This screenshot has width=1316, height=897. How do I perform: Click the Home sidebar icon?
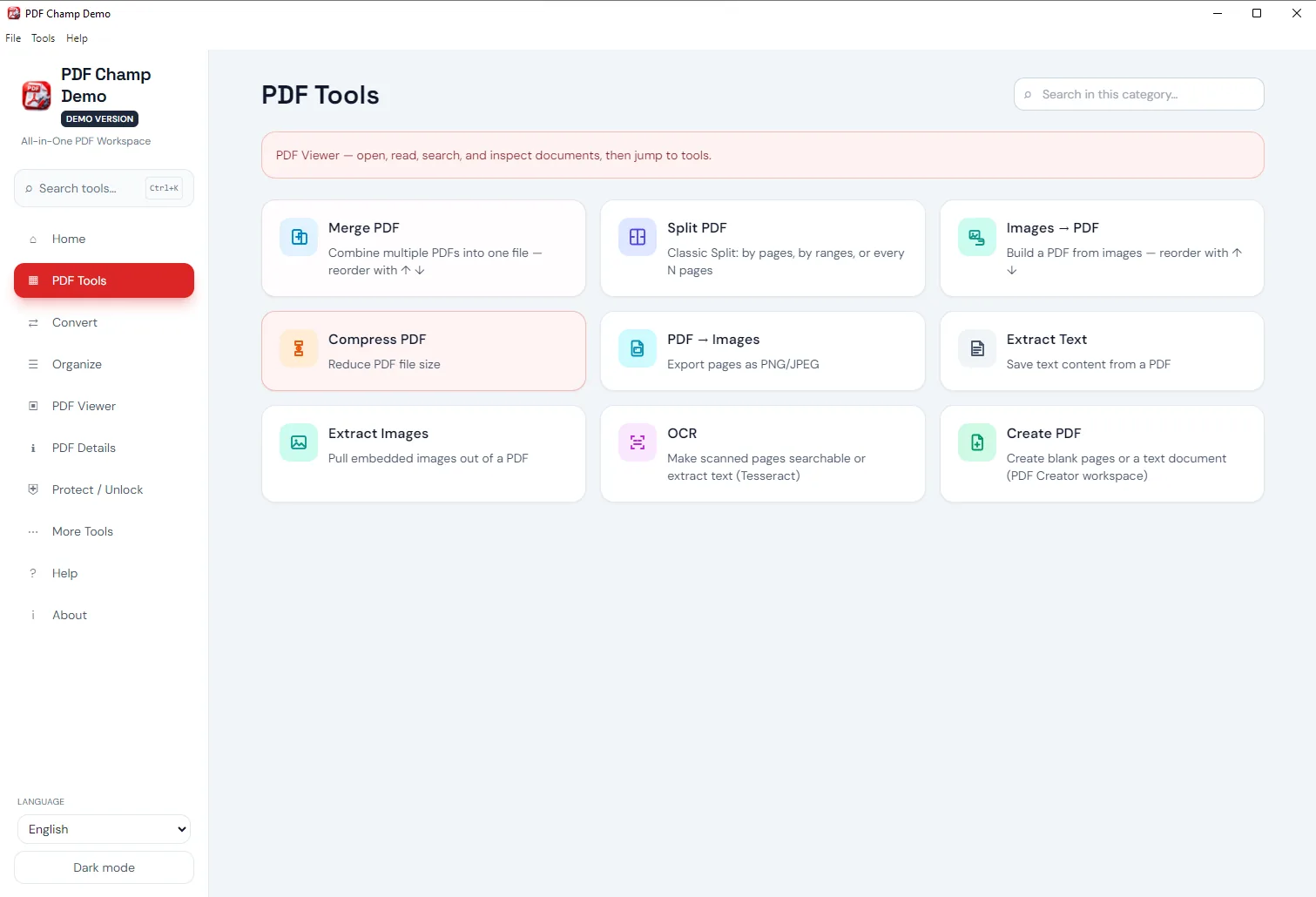pyautogui.click(x=33, y=239)
